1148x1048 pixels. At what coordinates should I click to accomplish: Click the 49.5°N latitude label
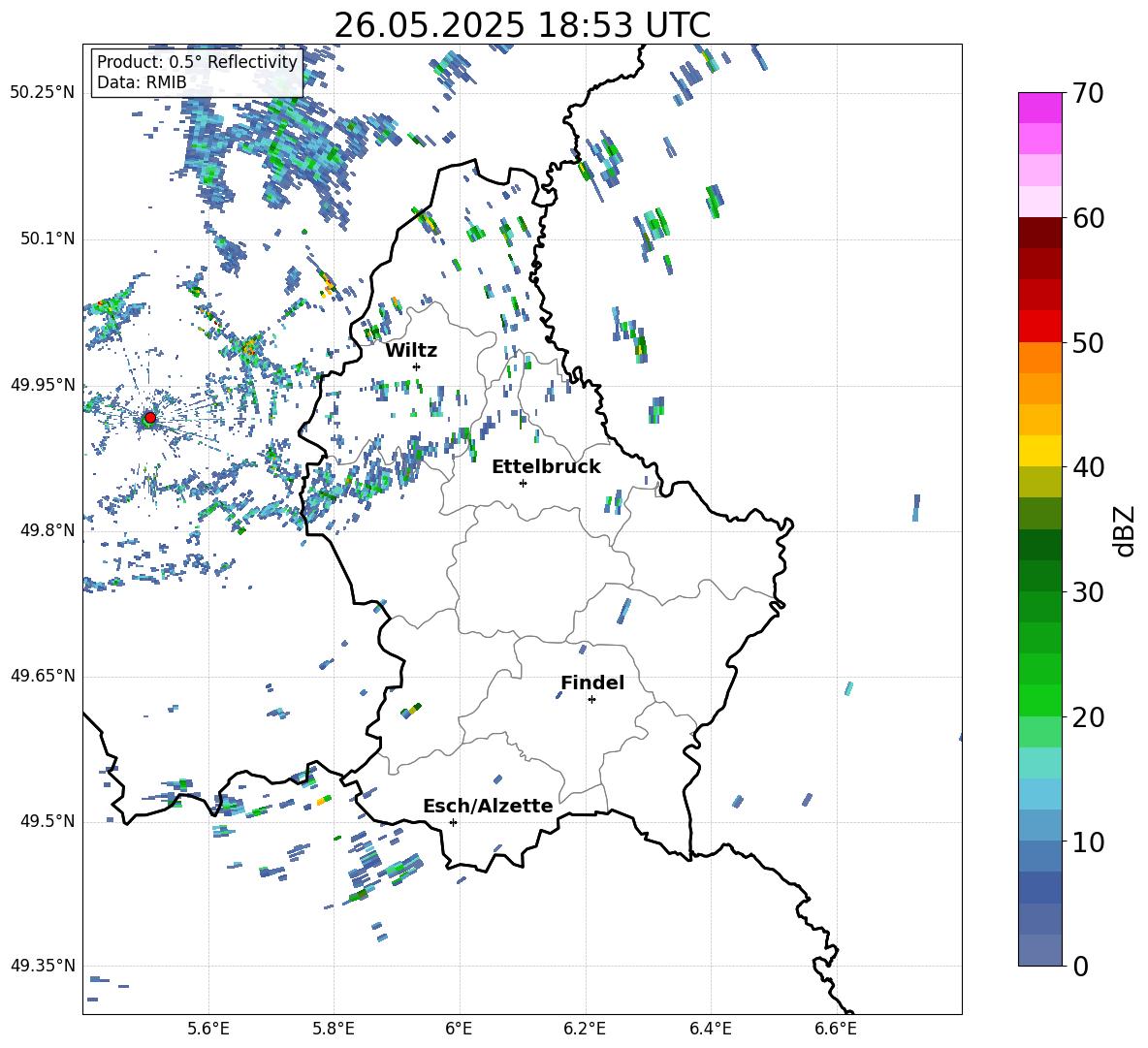(48, 821)
